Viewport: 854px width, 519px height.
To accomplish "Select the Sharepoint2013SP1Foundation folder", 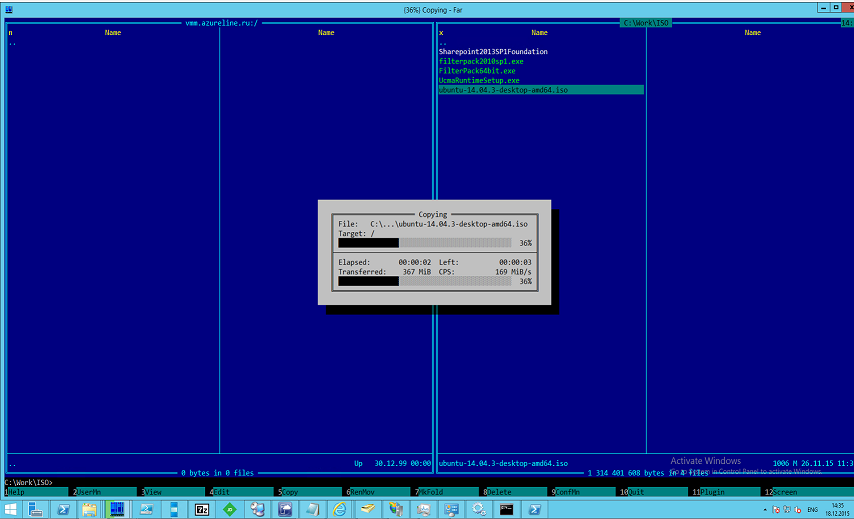I will coord(493,52).
